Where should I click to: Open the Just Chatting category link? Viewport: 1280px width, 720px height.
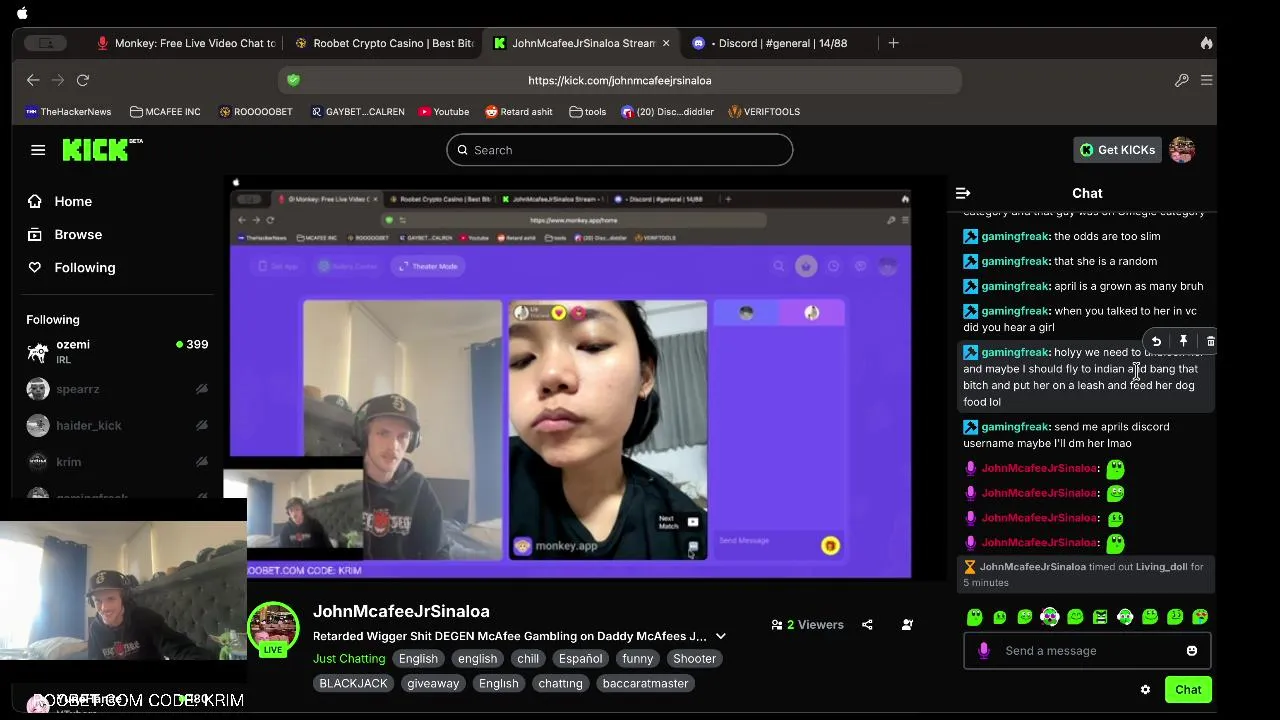click(349, 659)
